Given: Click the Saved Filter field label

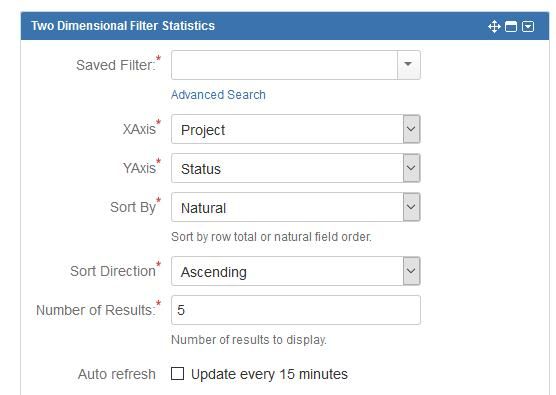Looking at the screenshot, I should (x=116, y=65).
